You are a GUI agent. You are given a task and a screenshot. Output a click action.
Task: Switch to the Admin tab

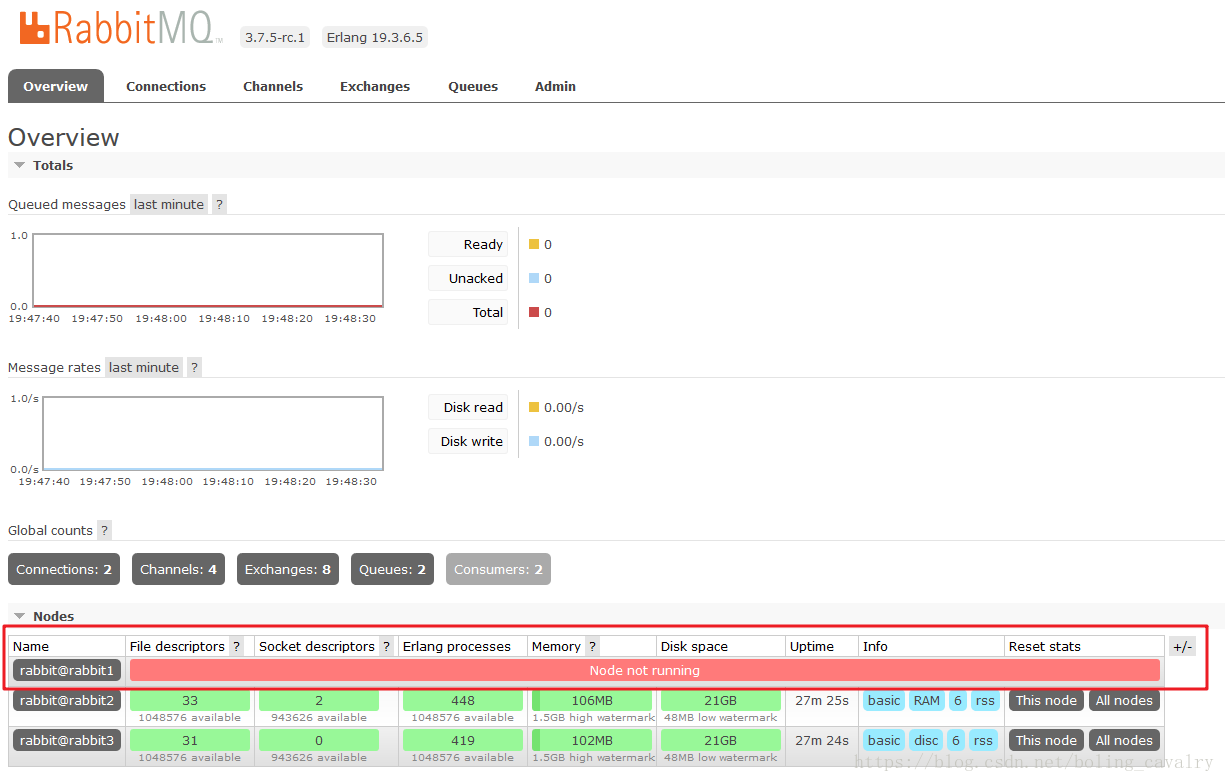[x=555, y=86]
